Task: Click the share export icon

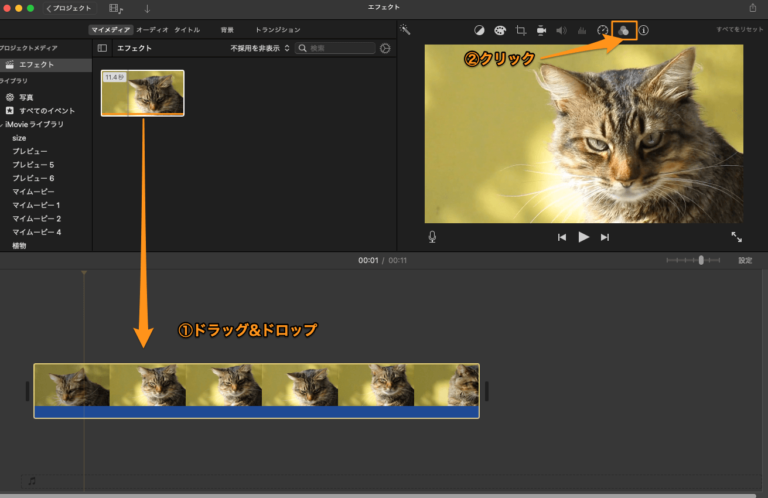Action: [x=753, y=7]
